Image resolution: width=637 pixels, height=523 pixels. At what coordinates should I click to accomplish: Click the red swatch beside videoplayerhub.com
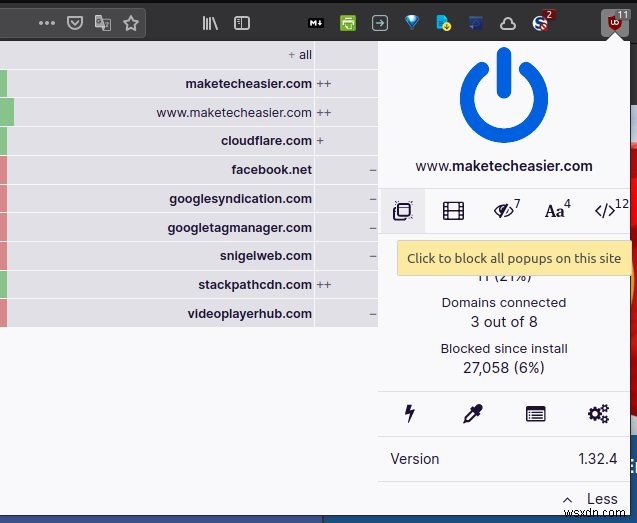click(3, 314)
